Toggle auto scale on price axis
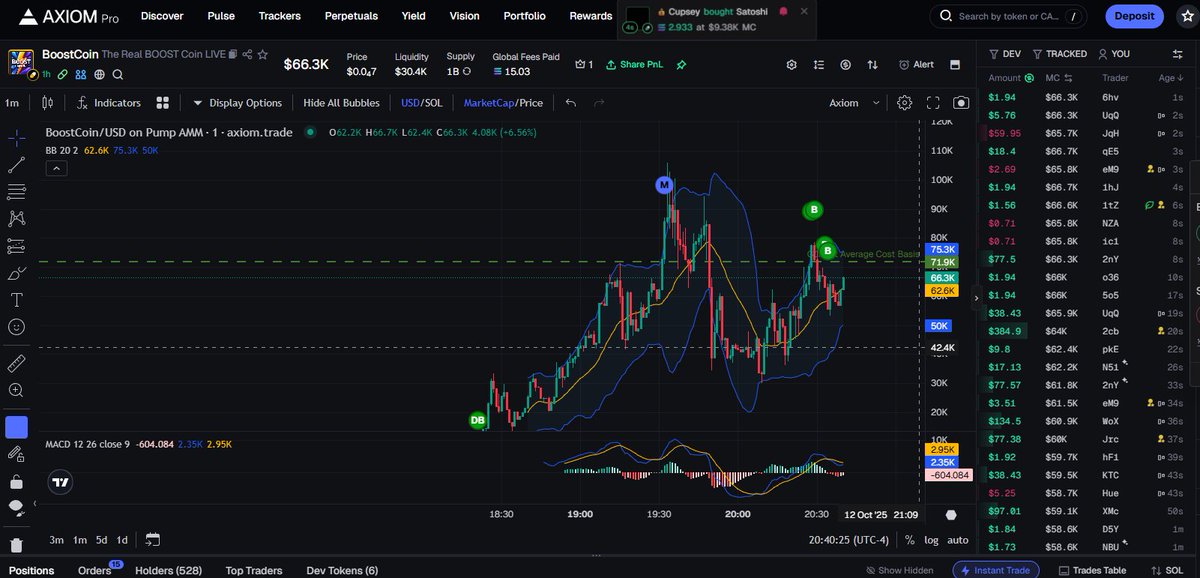 point(957,540)
